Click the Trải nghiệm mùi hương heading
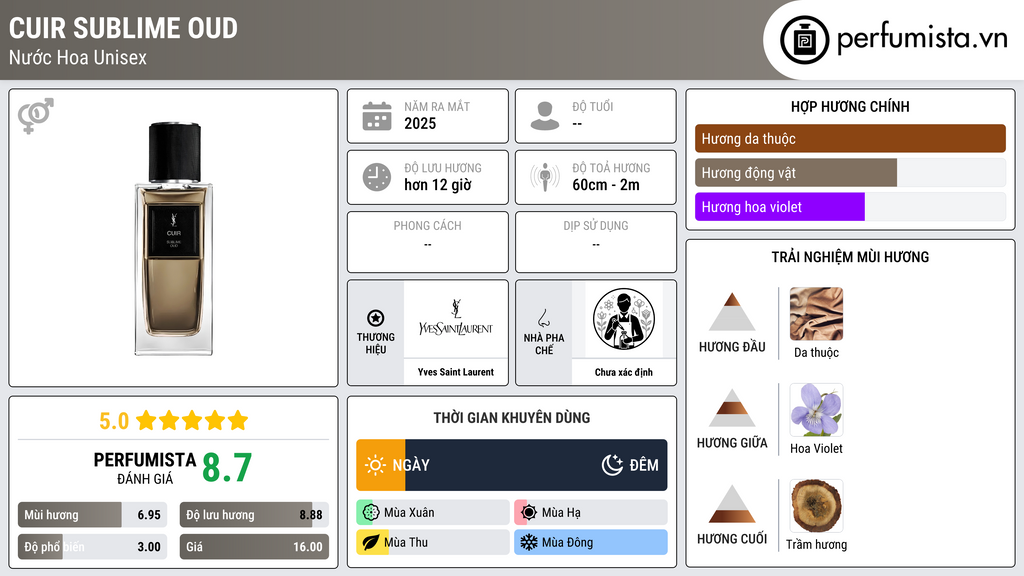1024x576 pixels. [x=850, y=257]
